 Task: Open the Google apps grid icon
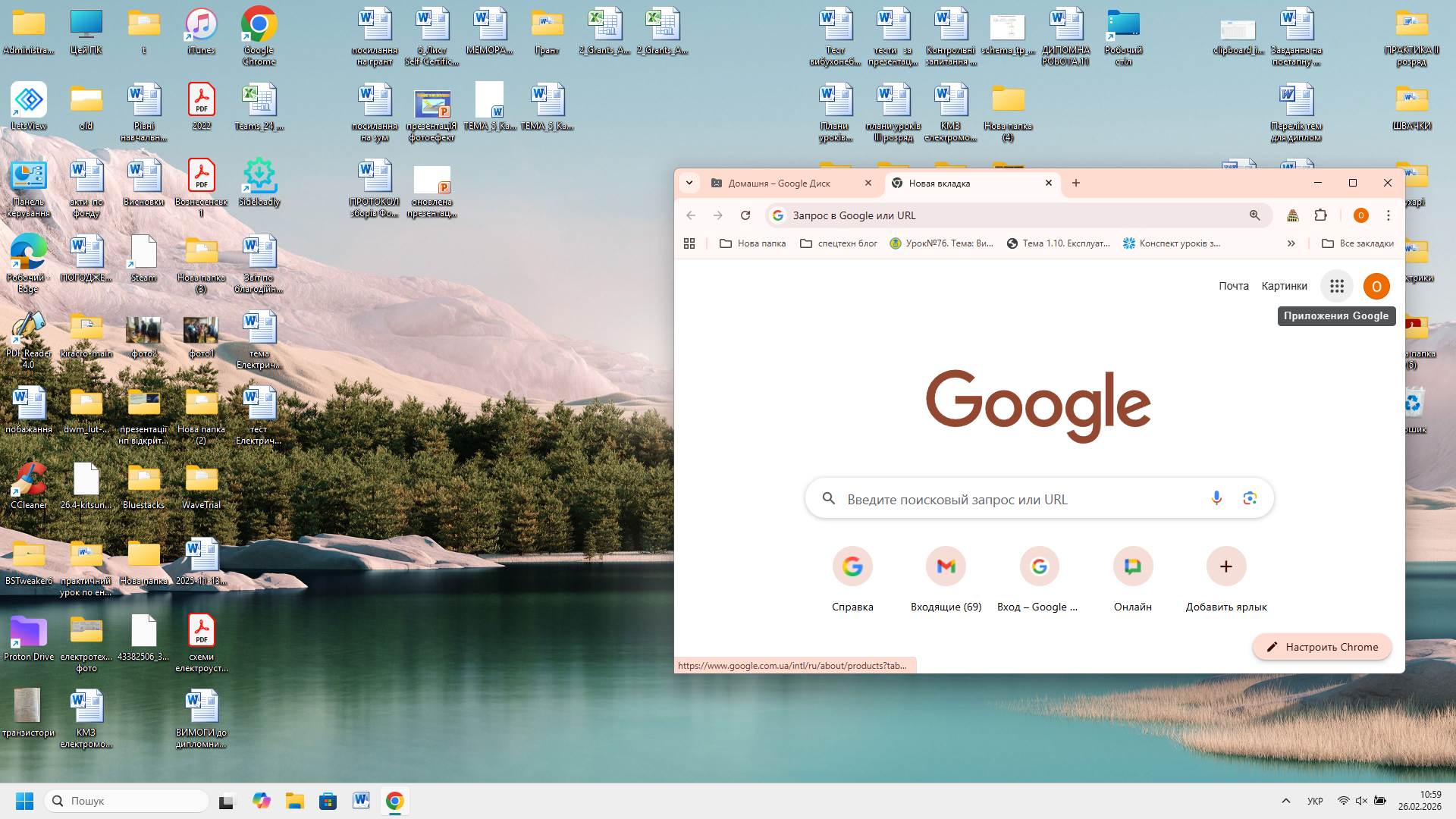(1336, 286)
